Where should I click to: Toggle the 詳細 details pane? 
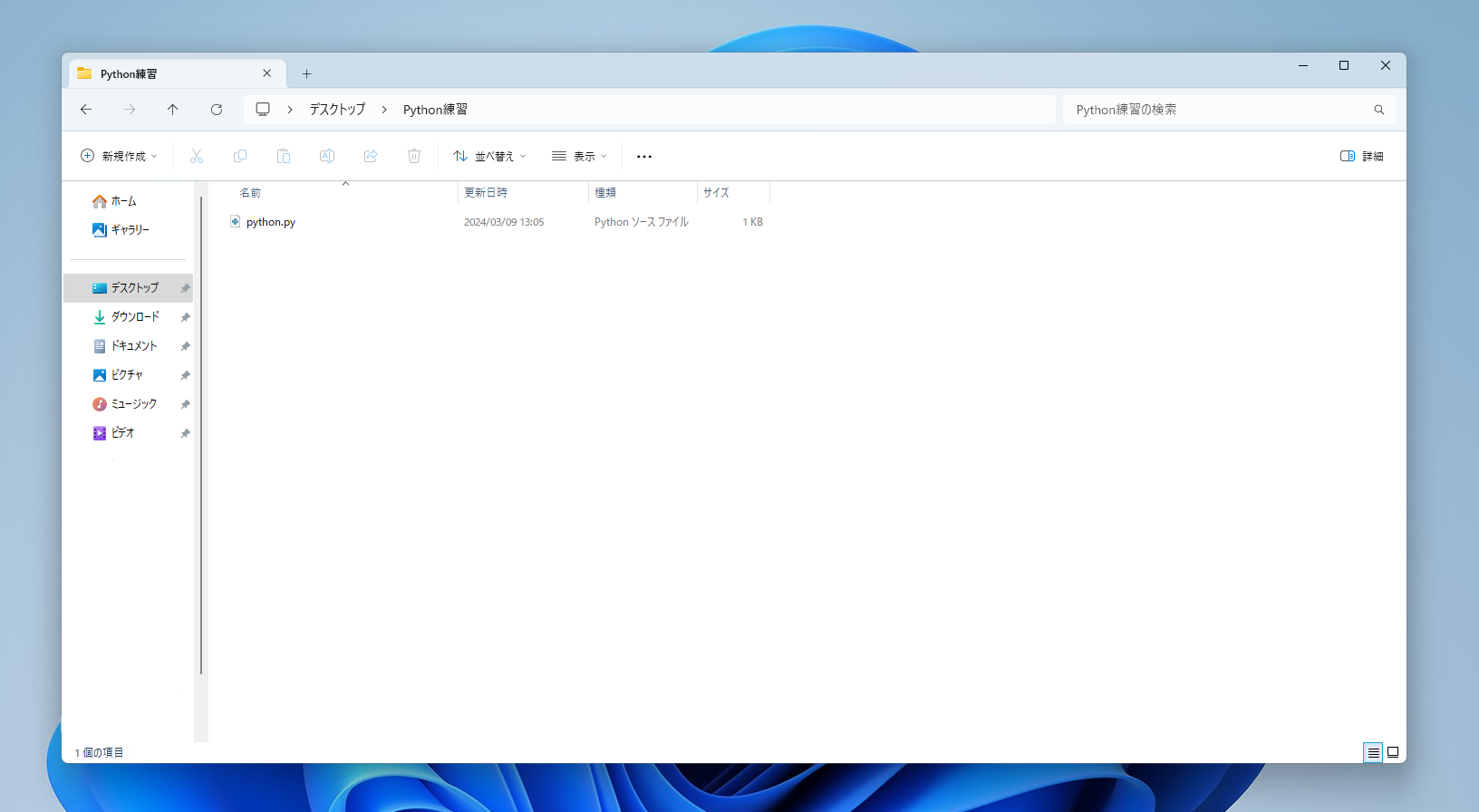click(x=1361, y=156)
